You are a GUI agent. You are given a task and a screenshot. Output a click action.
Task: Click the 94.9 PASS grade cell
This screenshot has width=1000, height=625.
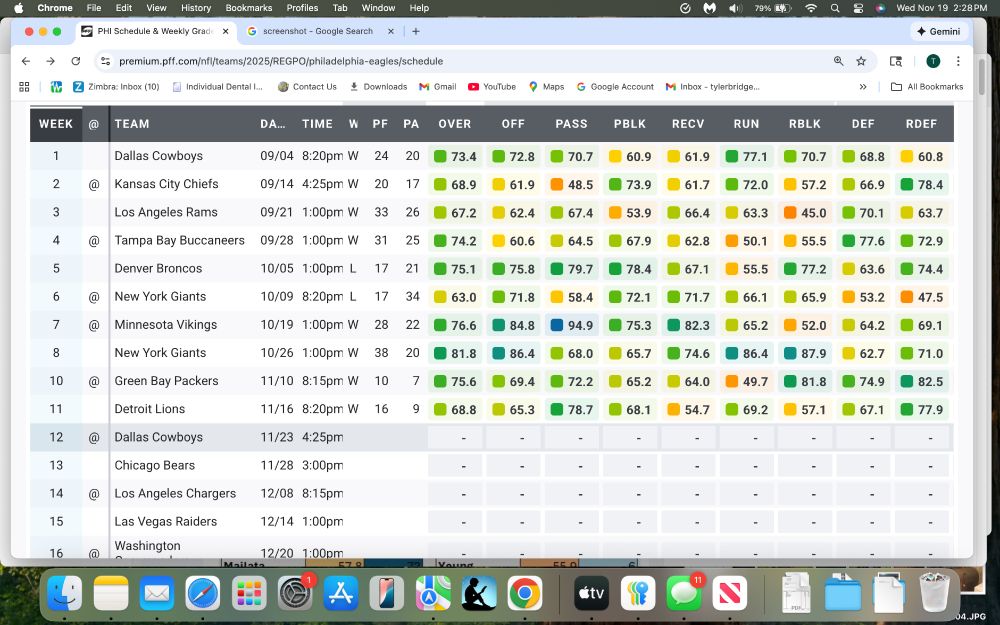click(x=571, y=325)
